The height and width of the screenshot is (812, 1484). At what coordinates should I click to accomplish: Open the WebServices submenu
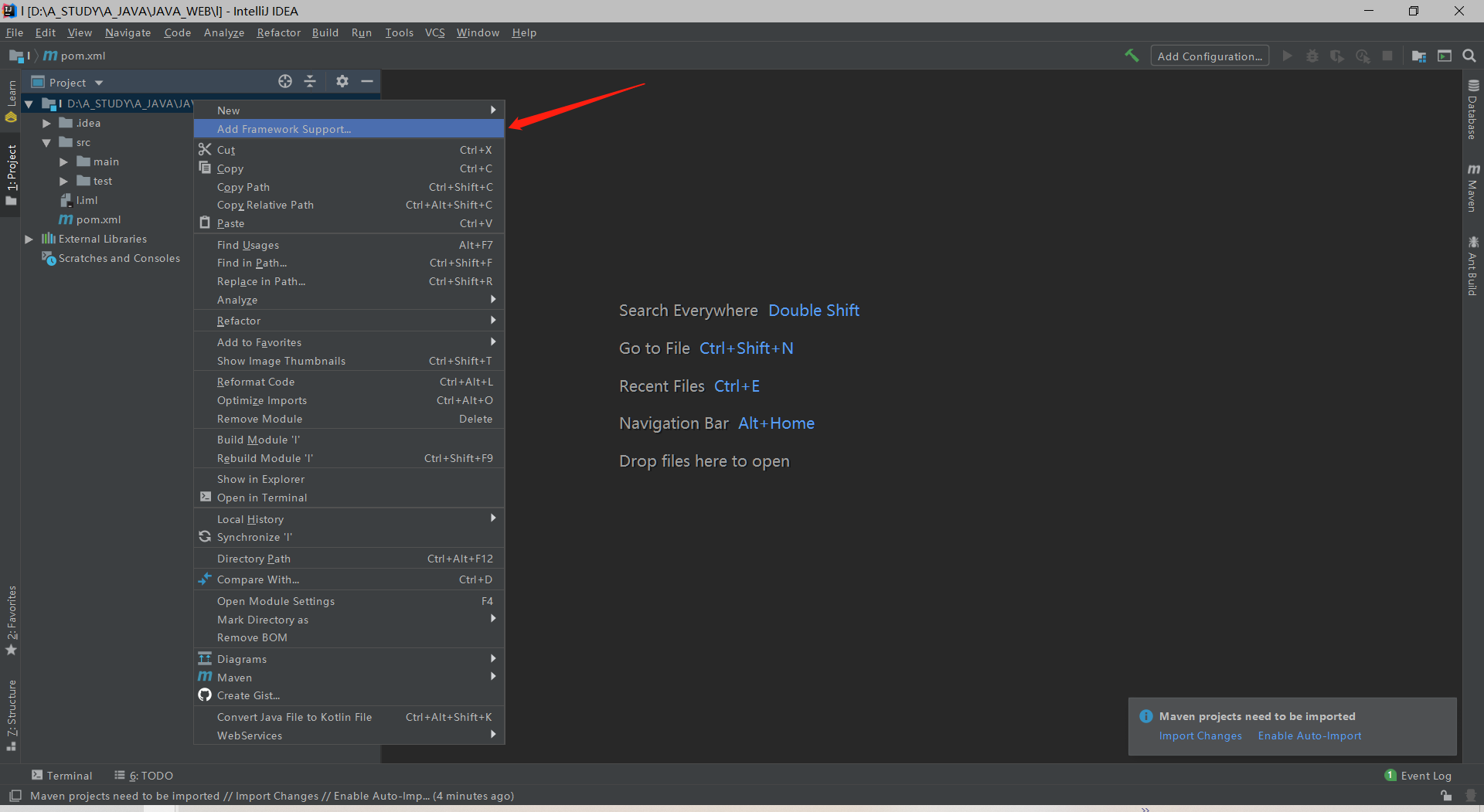tap(349, 736)
